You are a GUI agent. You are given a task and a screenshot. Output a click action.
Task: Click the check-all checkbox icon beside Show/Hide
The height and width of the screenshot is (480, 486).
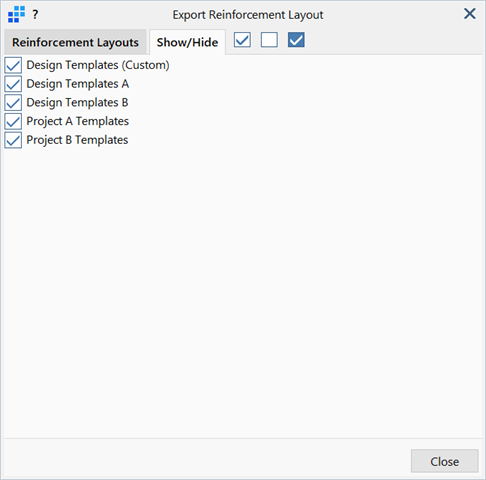pos(242,40)
